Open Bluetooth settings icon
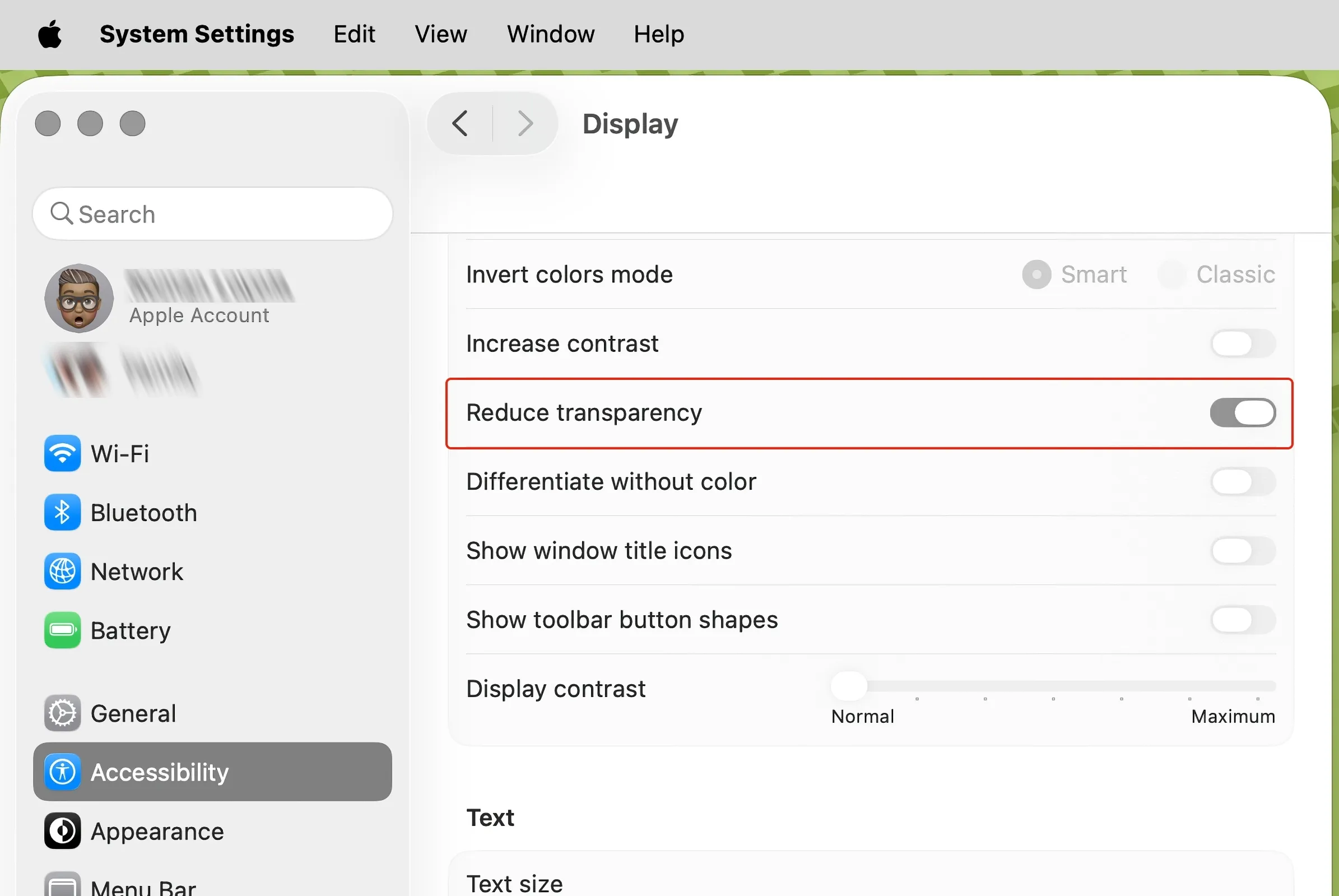Image resolution: width=1339 pixels, height=896 pixels. (x=62, y=513)
